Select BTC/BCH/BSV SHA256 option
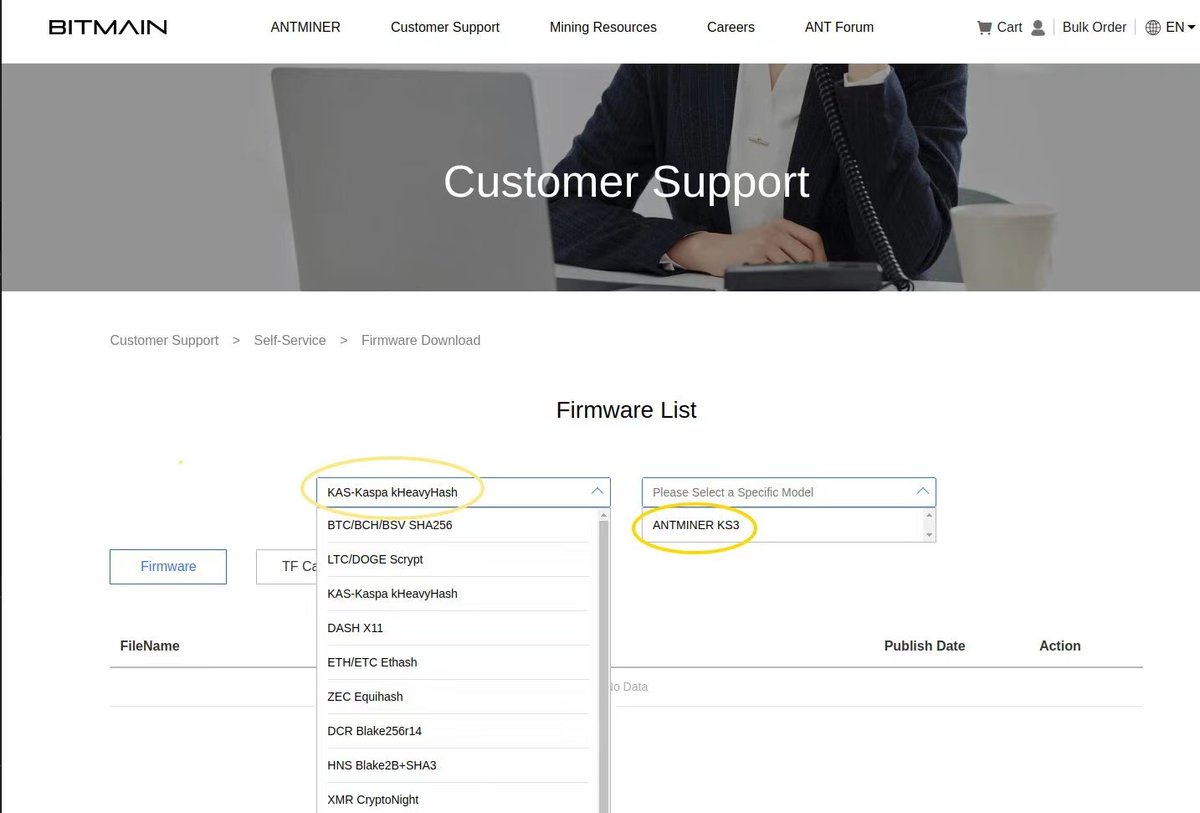This screenshot has width=1200, height=813. click(x=458, y=525)
